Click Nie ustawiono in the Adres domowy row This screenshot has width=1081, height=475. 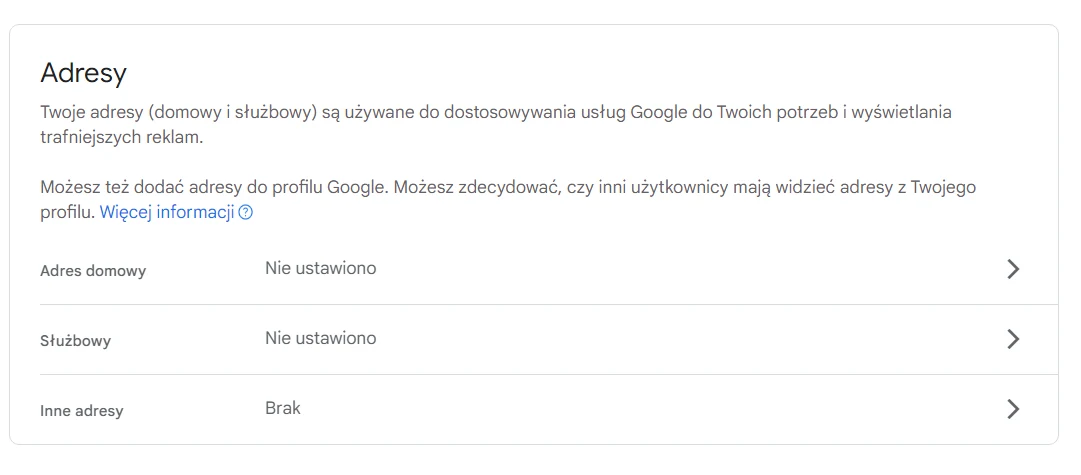[320, 268]
